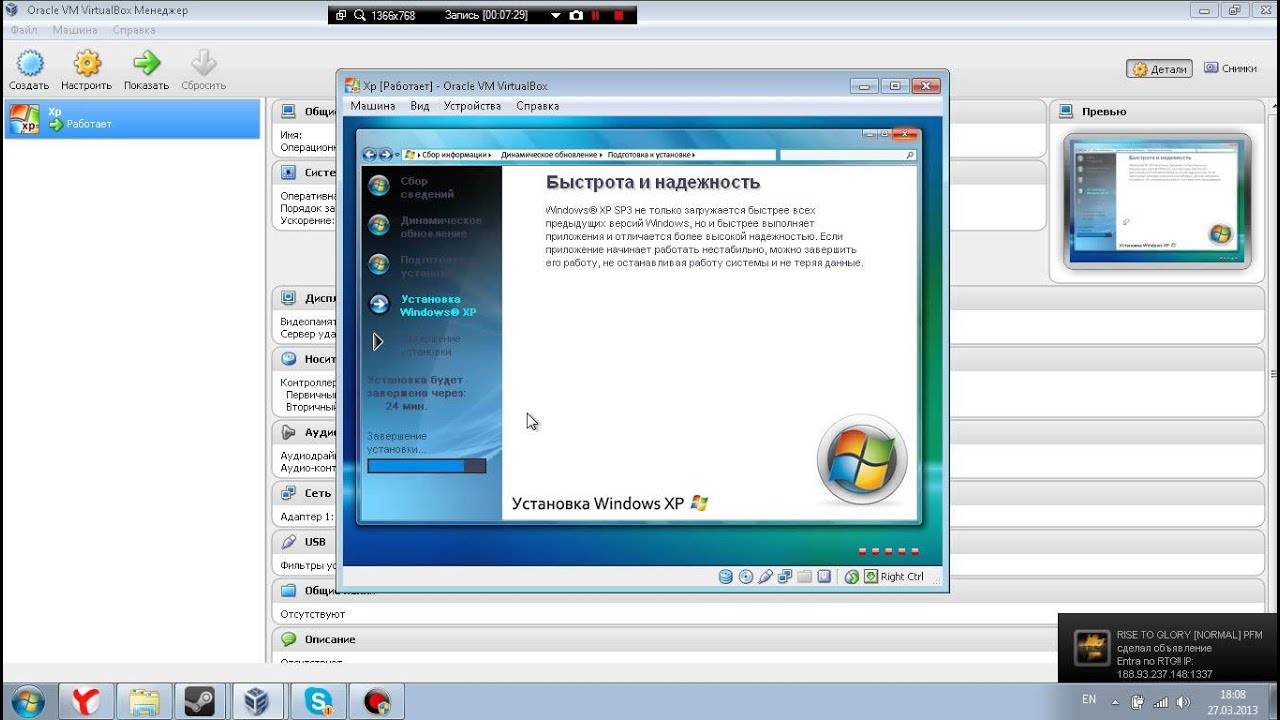This screenshot has height=720, width=1280.
Task: Click the recorder magnifier zoom icon
Action: (x=358, y=16)
